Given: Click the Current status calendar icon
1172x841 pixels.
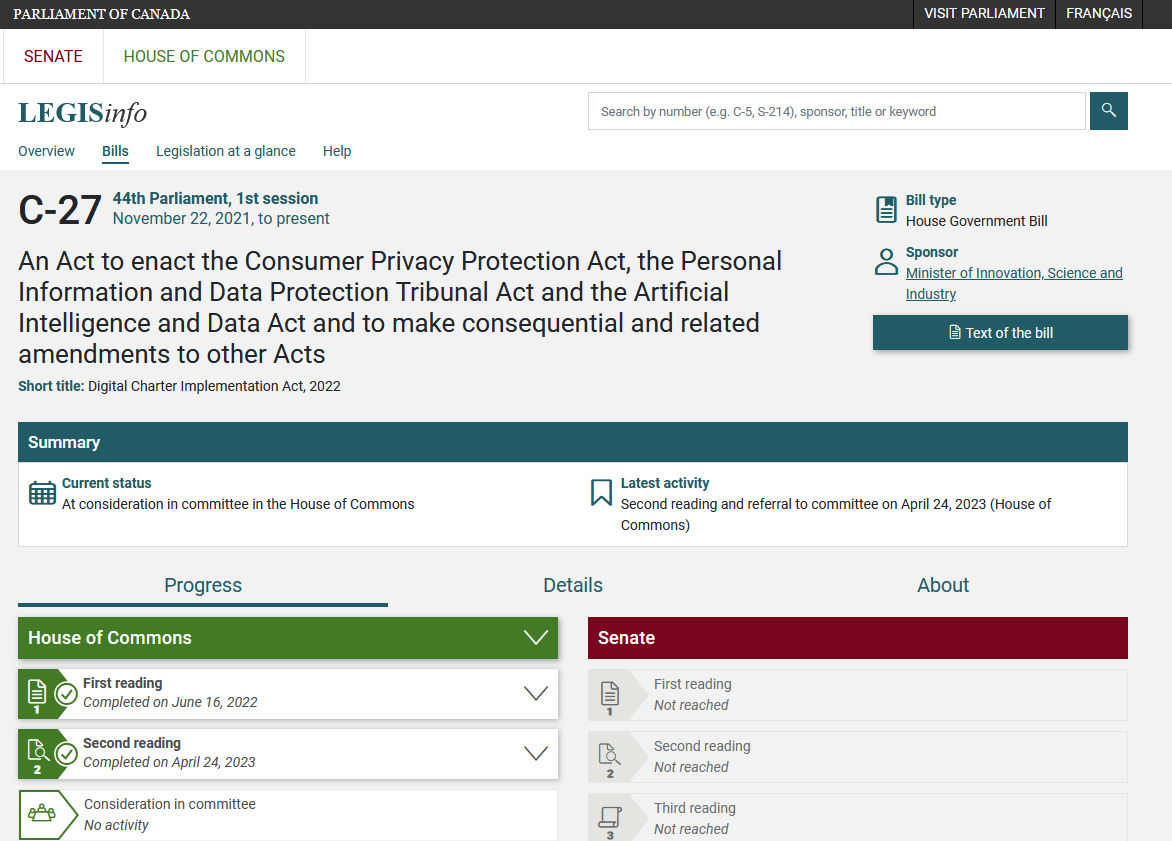Looking at the screenshot, I should [x=42, y=493].
